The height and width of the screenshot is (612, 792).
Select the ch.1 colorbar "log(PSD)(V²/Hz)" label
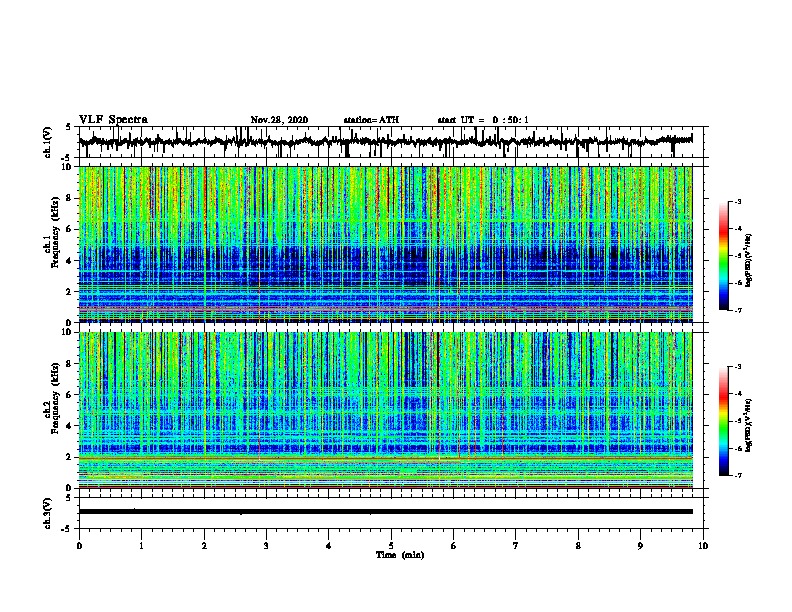click(x=748, y=260)
